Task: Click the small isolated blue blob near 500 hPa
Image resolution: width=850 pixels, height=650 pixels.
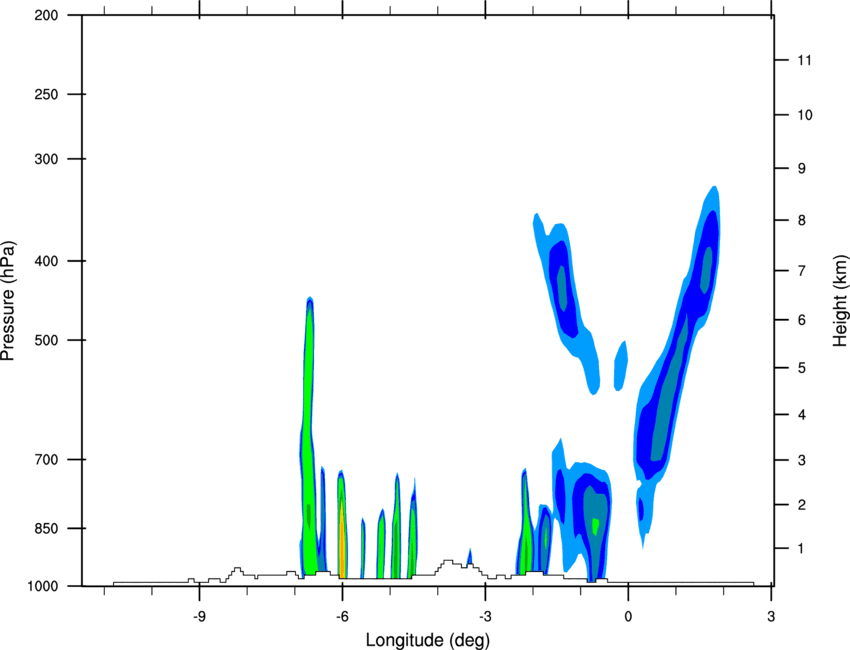Action: (621, 366)
